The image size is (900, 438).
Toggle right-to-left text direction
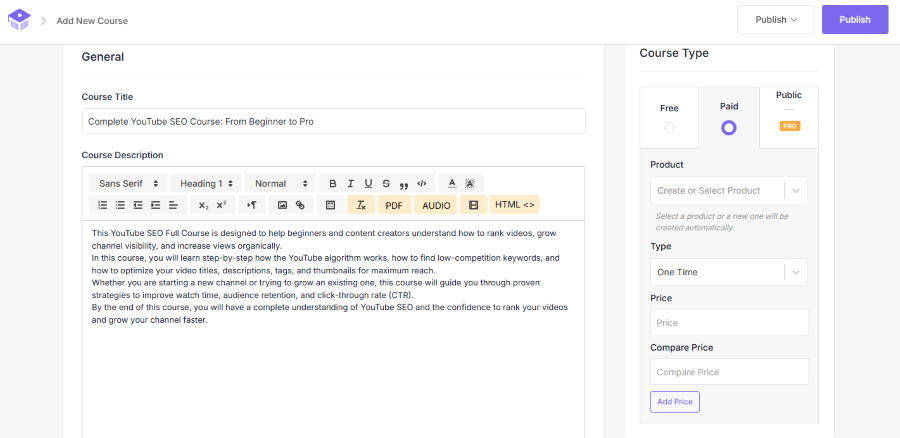click(x=251, y=204)
